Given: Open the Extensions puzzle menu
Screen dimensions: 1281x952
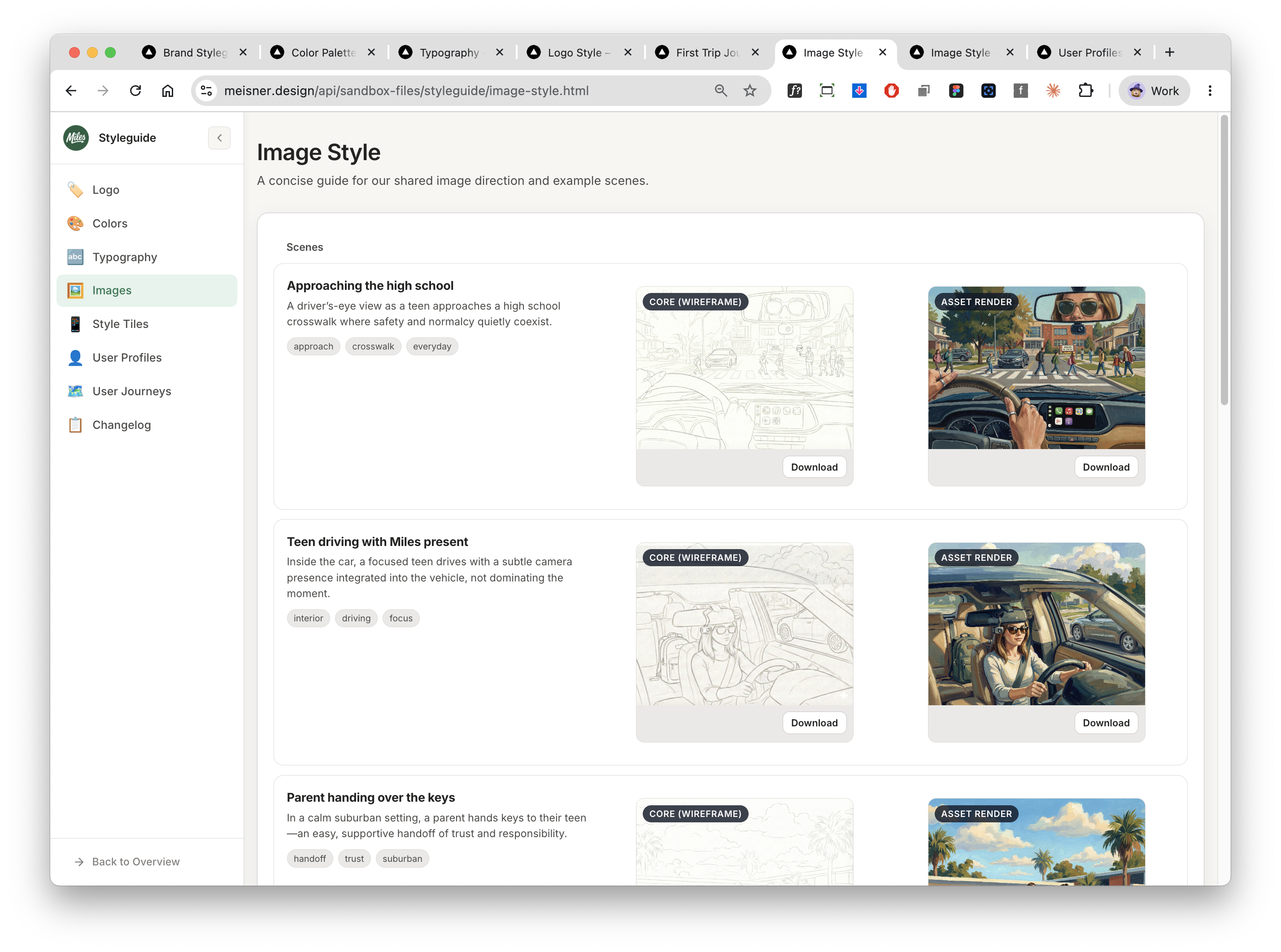Looking at the screenshot, I should point(1085,91).
